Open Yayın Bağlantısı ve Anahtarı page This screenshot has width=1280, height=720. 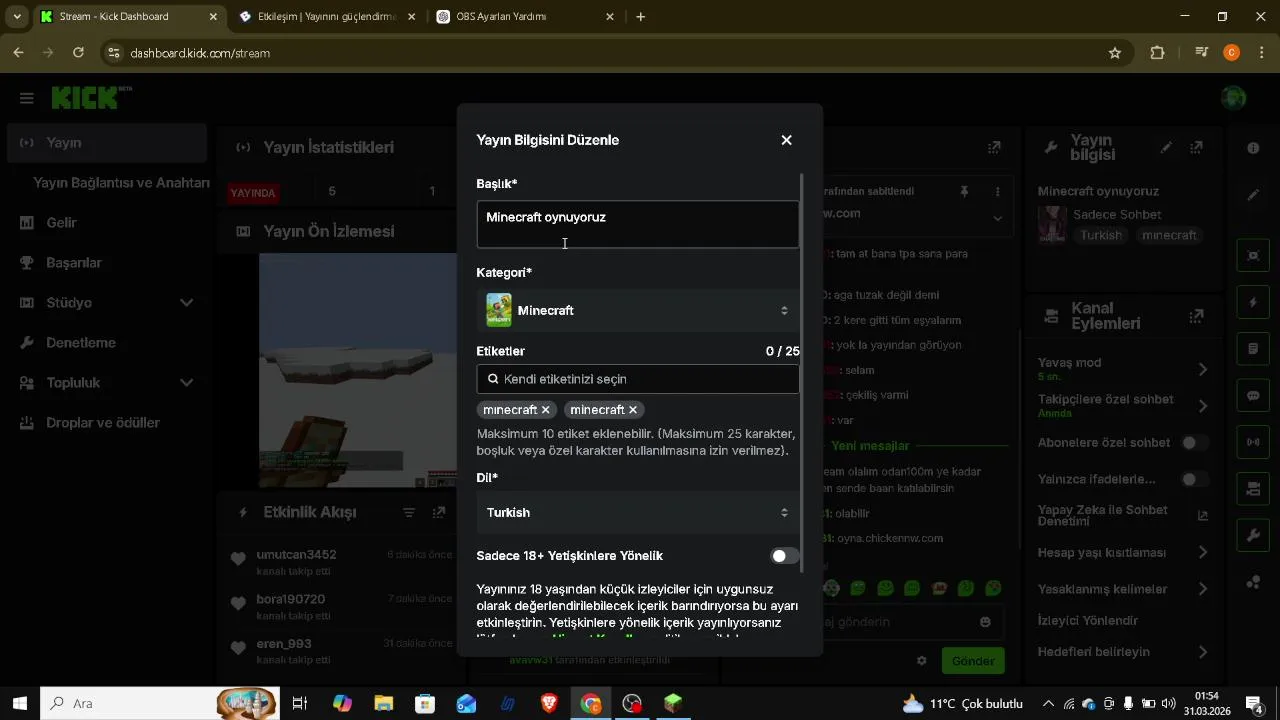(x=121, y=183)
